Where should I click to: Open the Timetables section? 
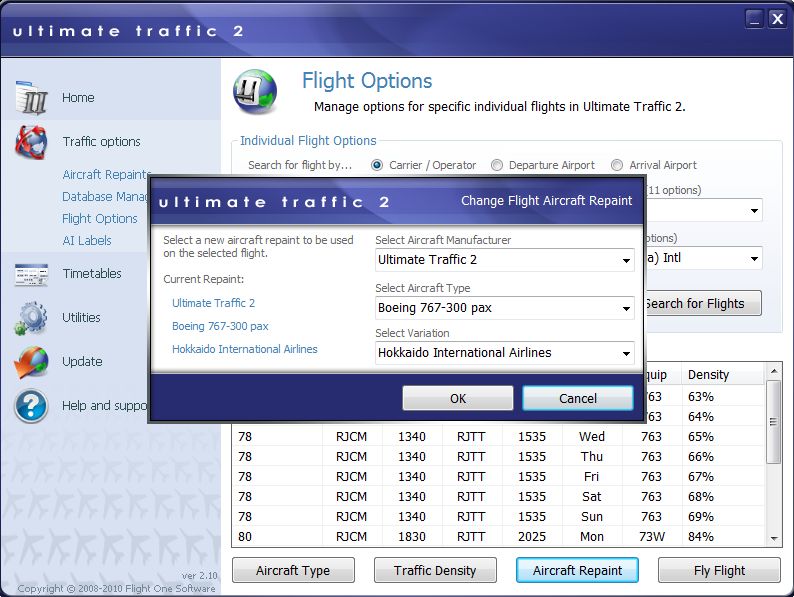point(92,273)
